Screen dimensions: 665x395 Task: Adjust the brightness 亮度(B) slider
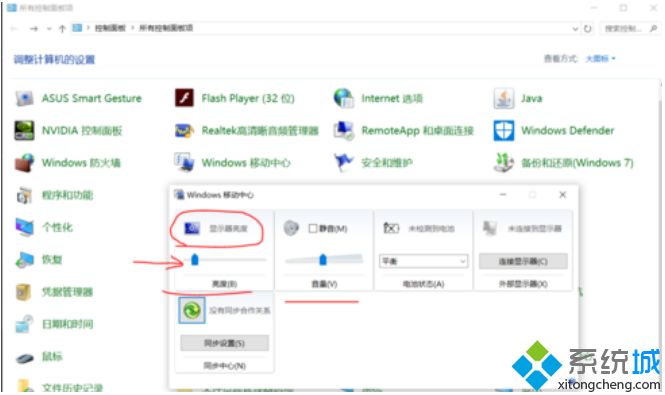(x=195, y=259)
